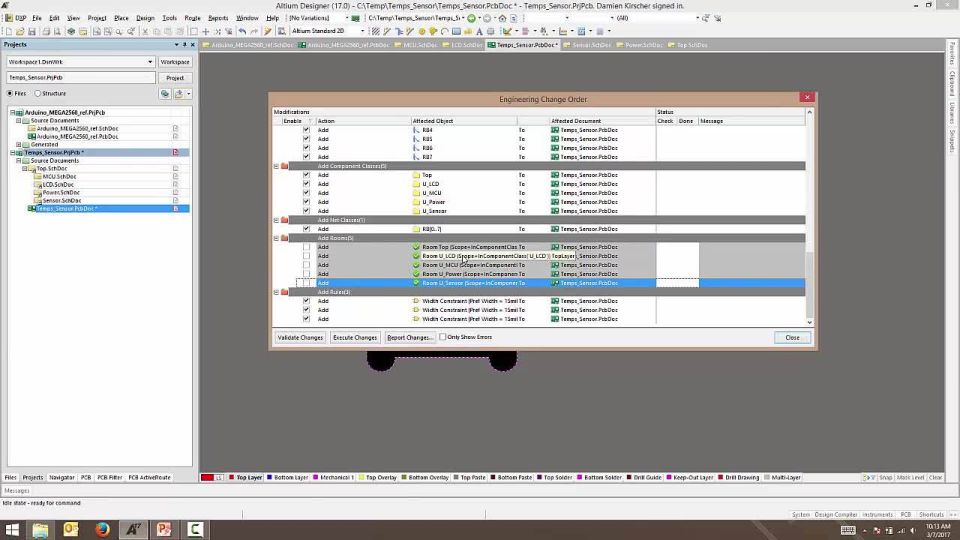Click the Cross Probe toolbar icon
This screenshot has height=540, width=960.
click(x=268, y=31)
